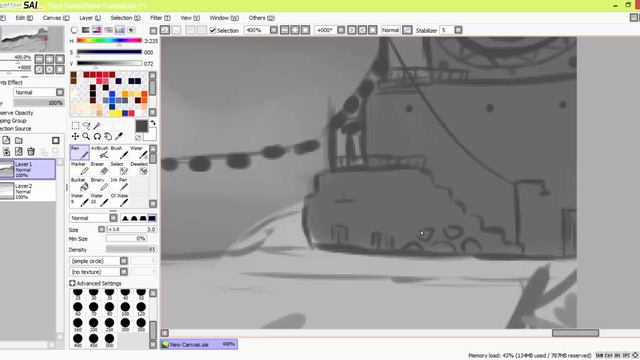640x360 pixels.
Task: Zoom in with toolbar plus button
Action: tap(295, 30)
